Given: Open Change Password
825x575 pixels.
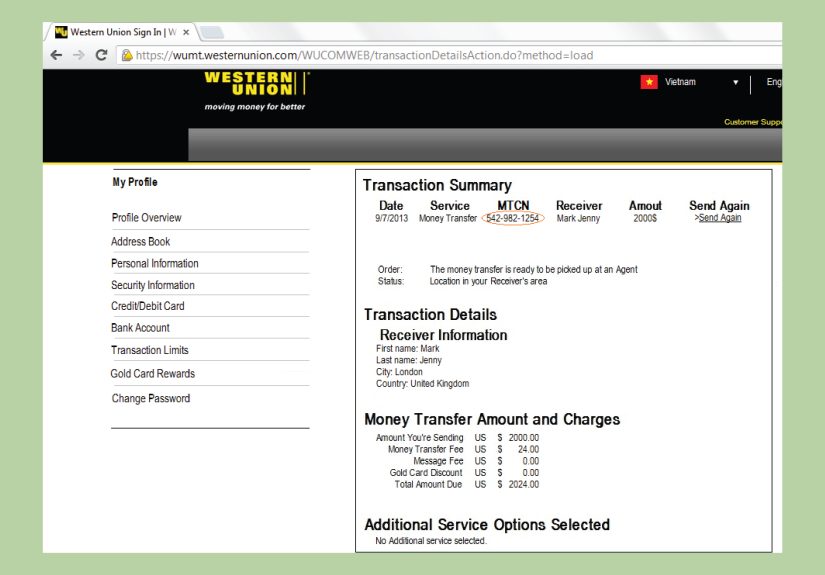Looking at the screenshot, I should [x=150, y=398].
